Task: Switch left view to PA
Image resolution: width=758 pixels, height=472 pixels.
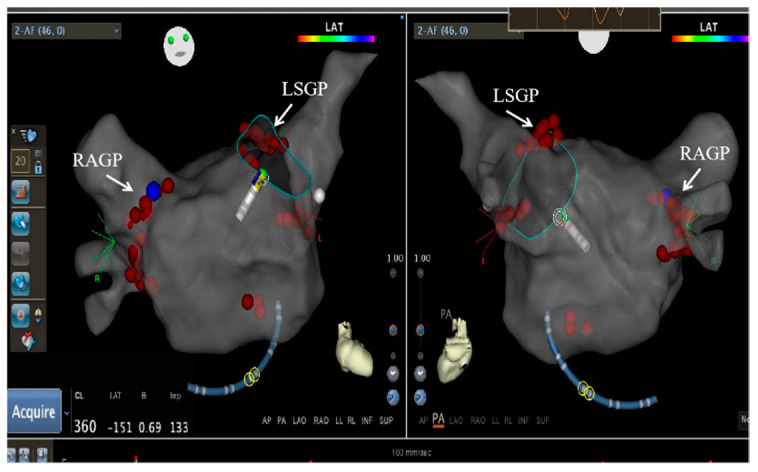Action: [x=281, y=421]
